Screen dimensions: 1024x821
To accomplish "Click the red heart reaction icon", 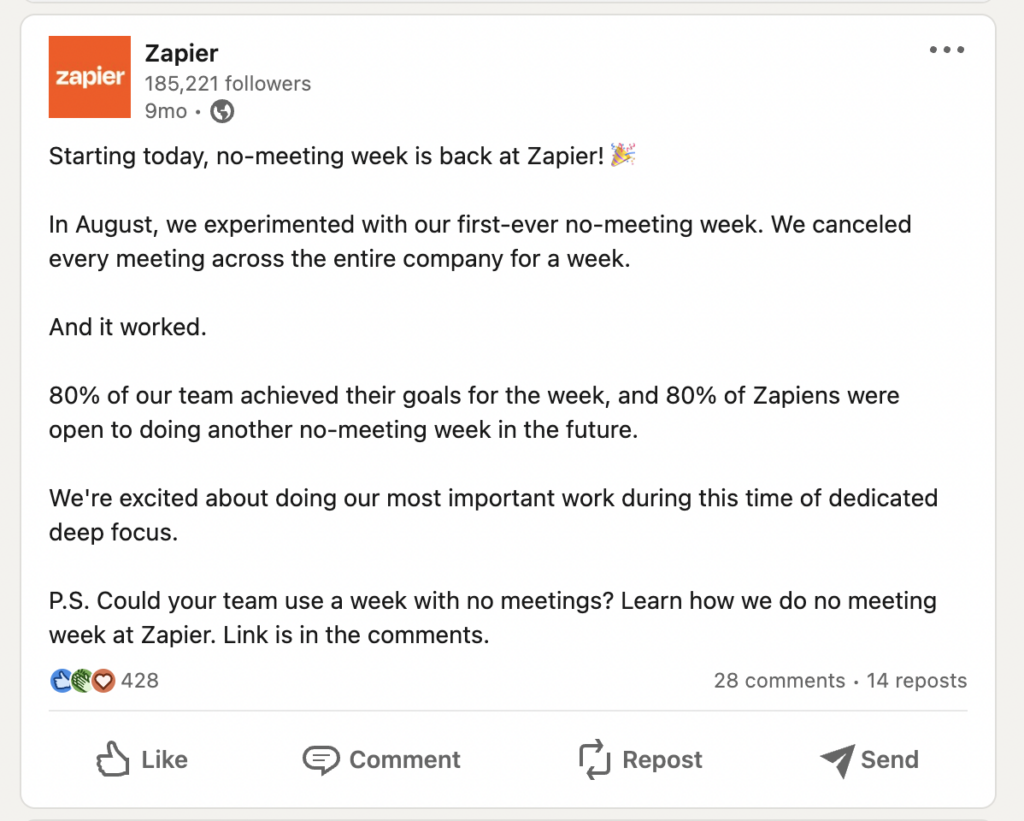I will (x=103, y=681).
